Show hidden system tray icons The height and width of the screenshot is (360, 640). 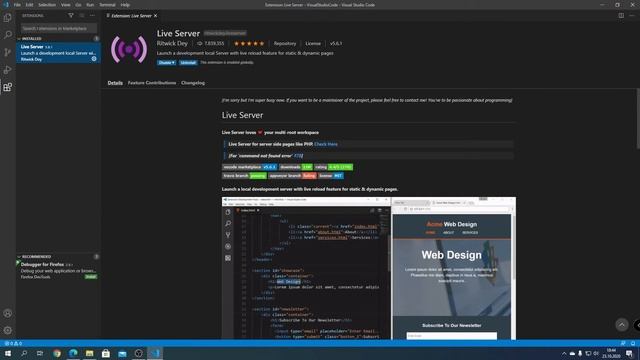(564, 353)
